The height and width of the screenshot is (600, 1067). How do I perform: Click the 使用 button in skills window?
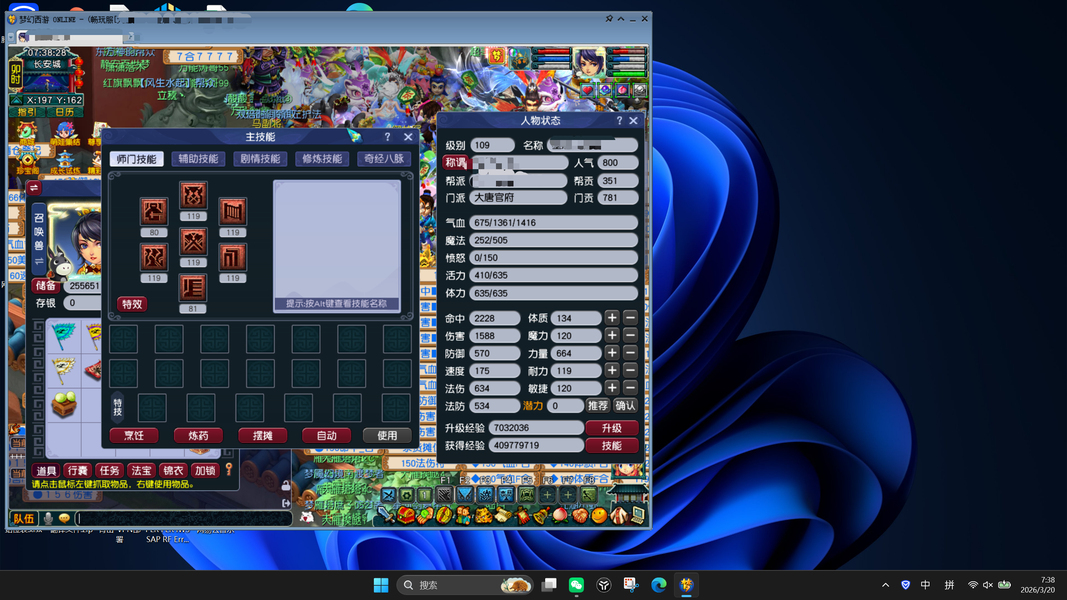pyautogui.click(x=387, y=435)
